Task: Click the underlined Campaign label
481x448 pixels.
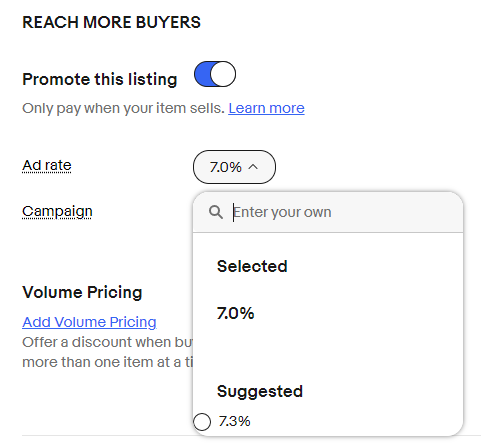Action: point(57,212)
